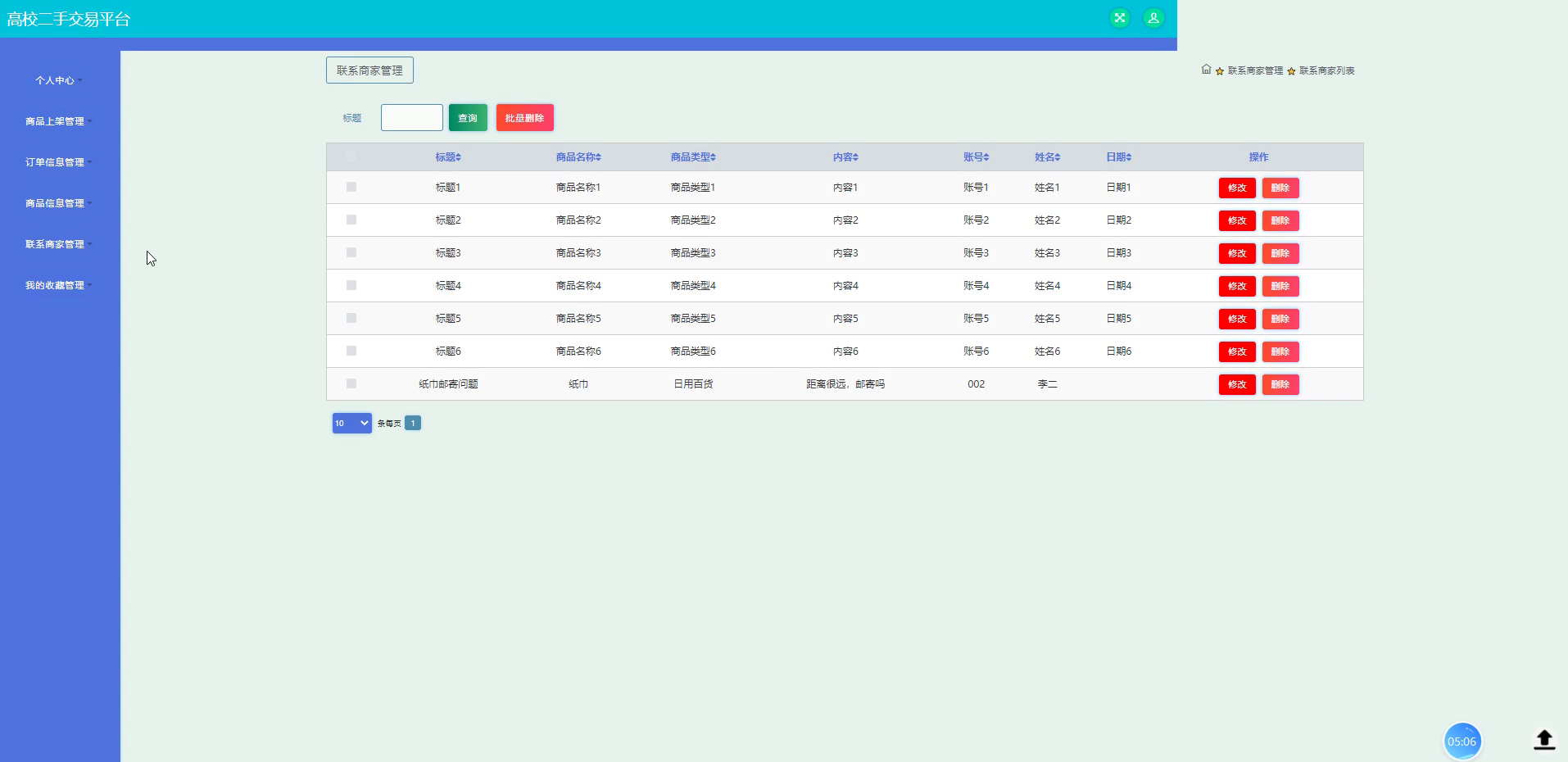Viewport: 1568px width, 762px height.
Task: Click breadcrumb link 联系商家管理
Action: [x=1255, y=71]
